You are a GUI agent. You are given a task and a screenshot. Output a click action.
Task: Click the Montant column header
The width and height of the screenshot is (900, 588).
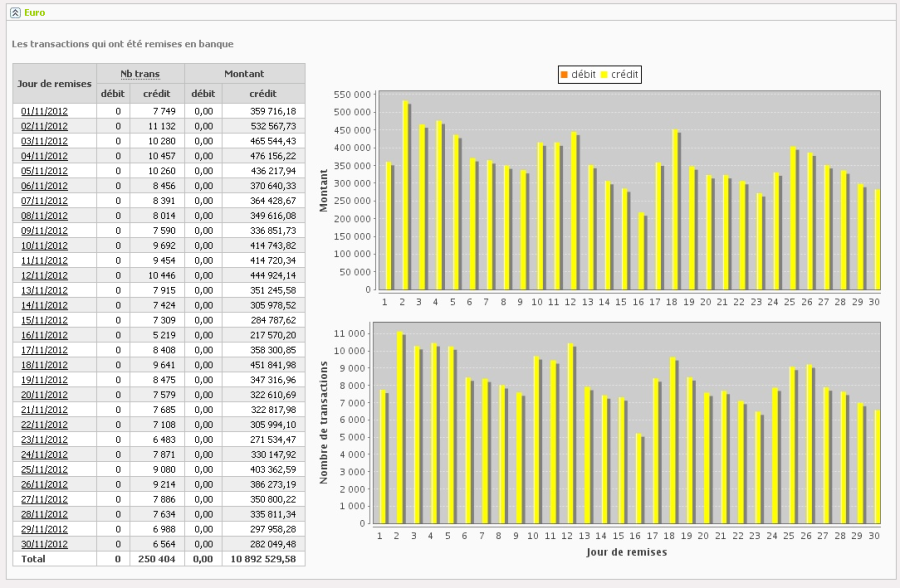tap(244, 74)
